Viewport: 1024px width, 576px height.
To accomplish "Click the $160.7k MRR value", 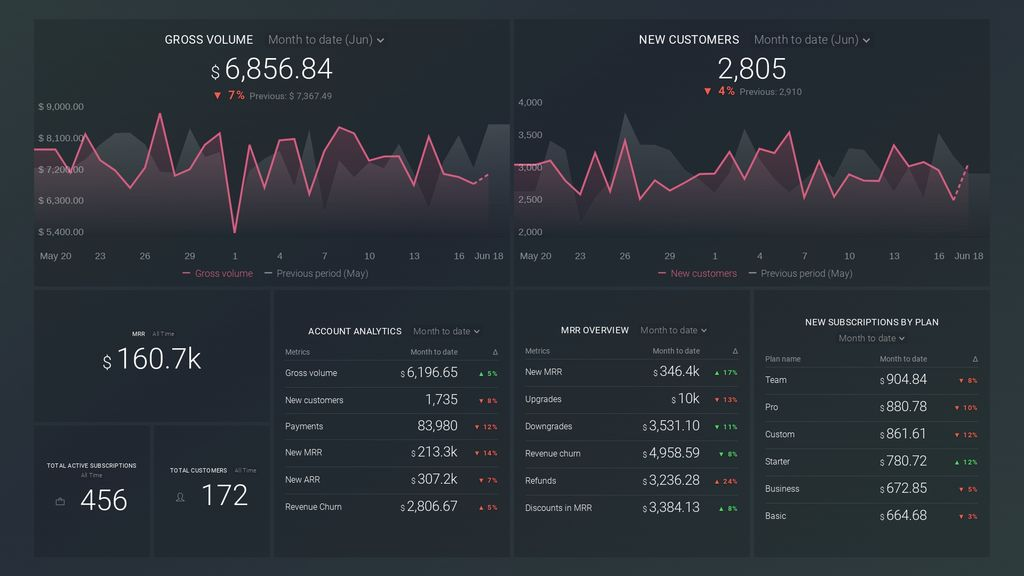I will [x=152, y=359].
